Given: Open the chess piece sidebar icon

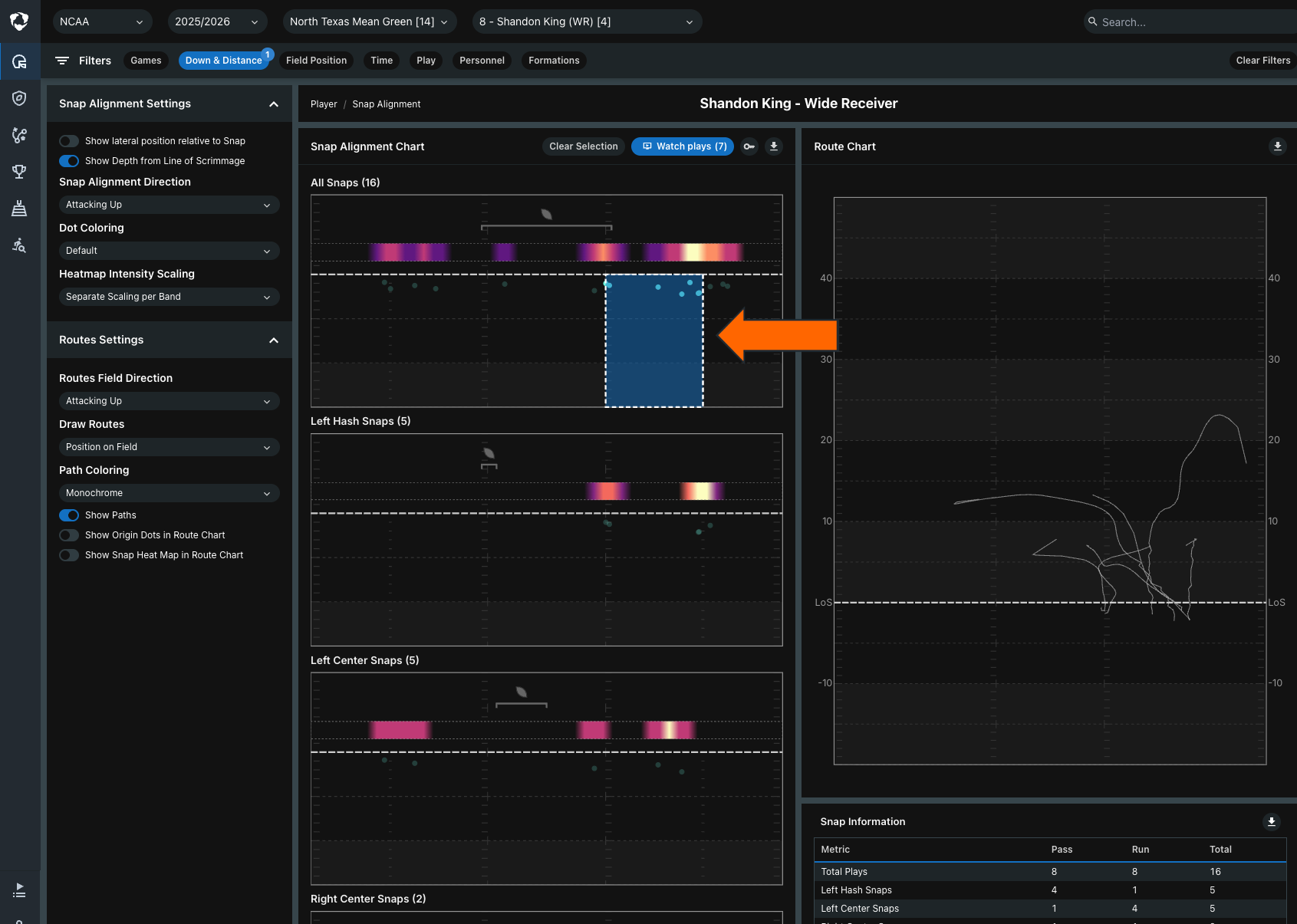Looking at the screenshot, I should (x=19, y=209).
